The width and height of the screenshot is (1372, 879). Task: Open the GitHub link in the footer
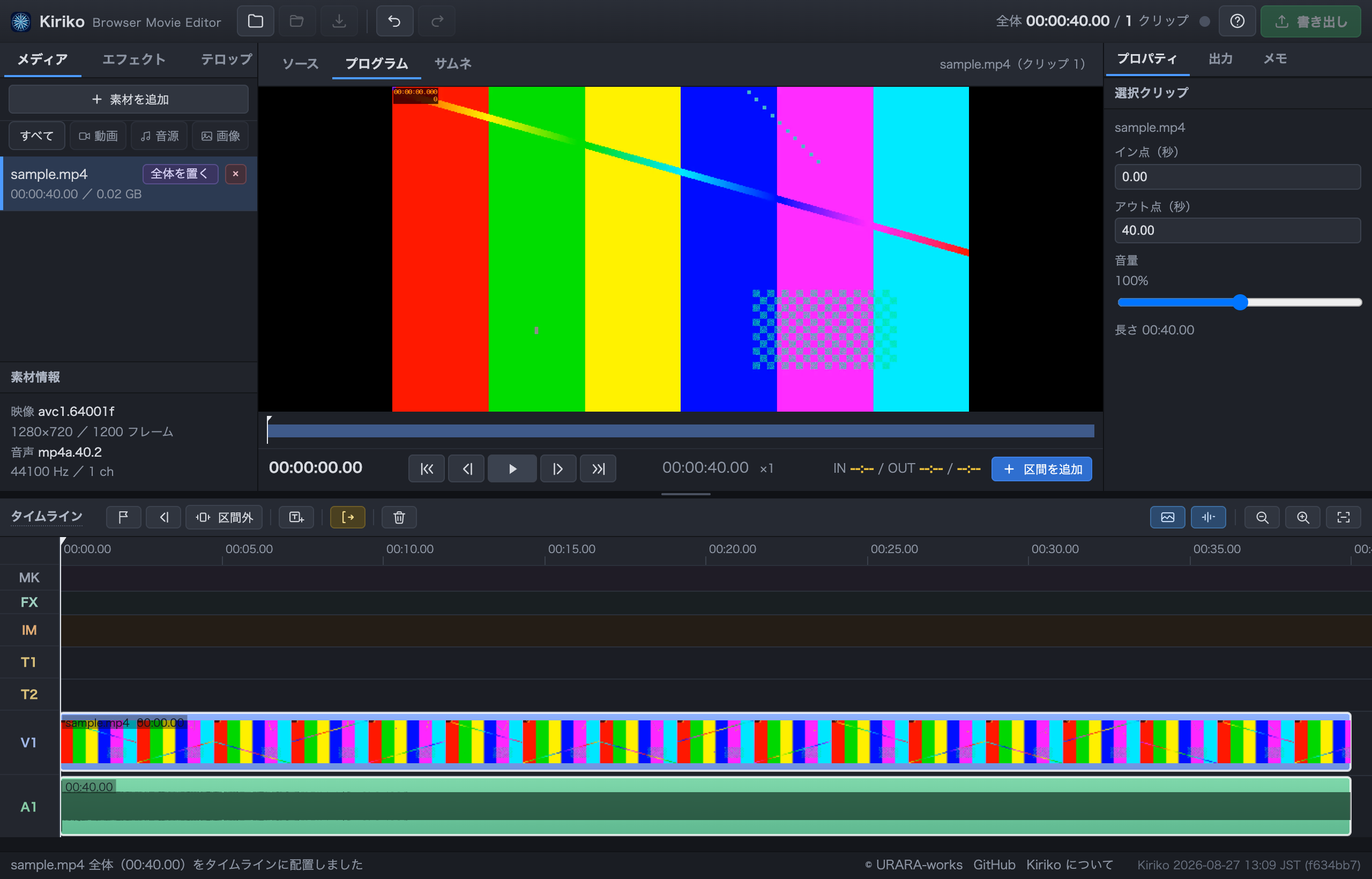[994, 865]
